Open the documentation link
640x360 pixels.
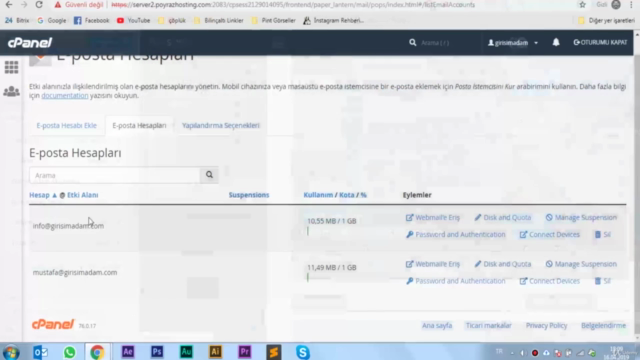pyautogui.click(x=64, y=96)
